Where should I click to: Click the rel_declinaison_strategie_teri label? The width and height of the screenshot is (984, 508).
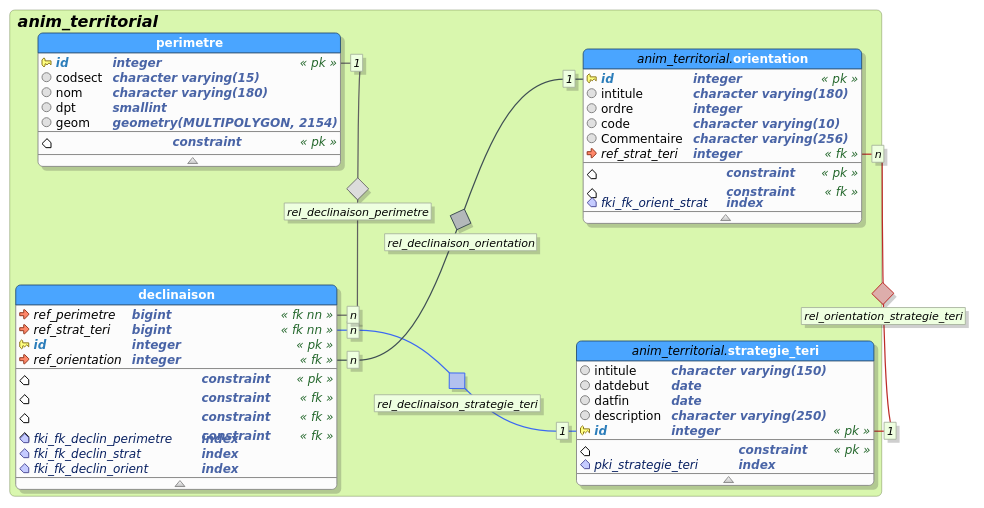(457, 404)
